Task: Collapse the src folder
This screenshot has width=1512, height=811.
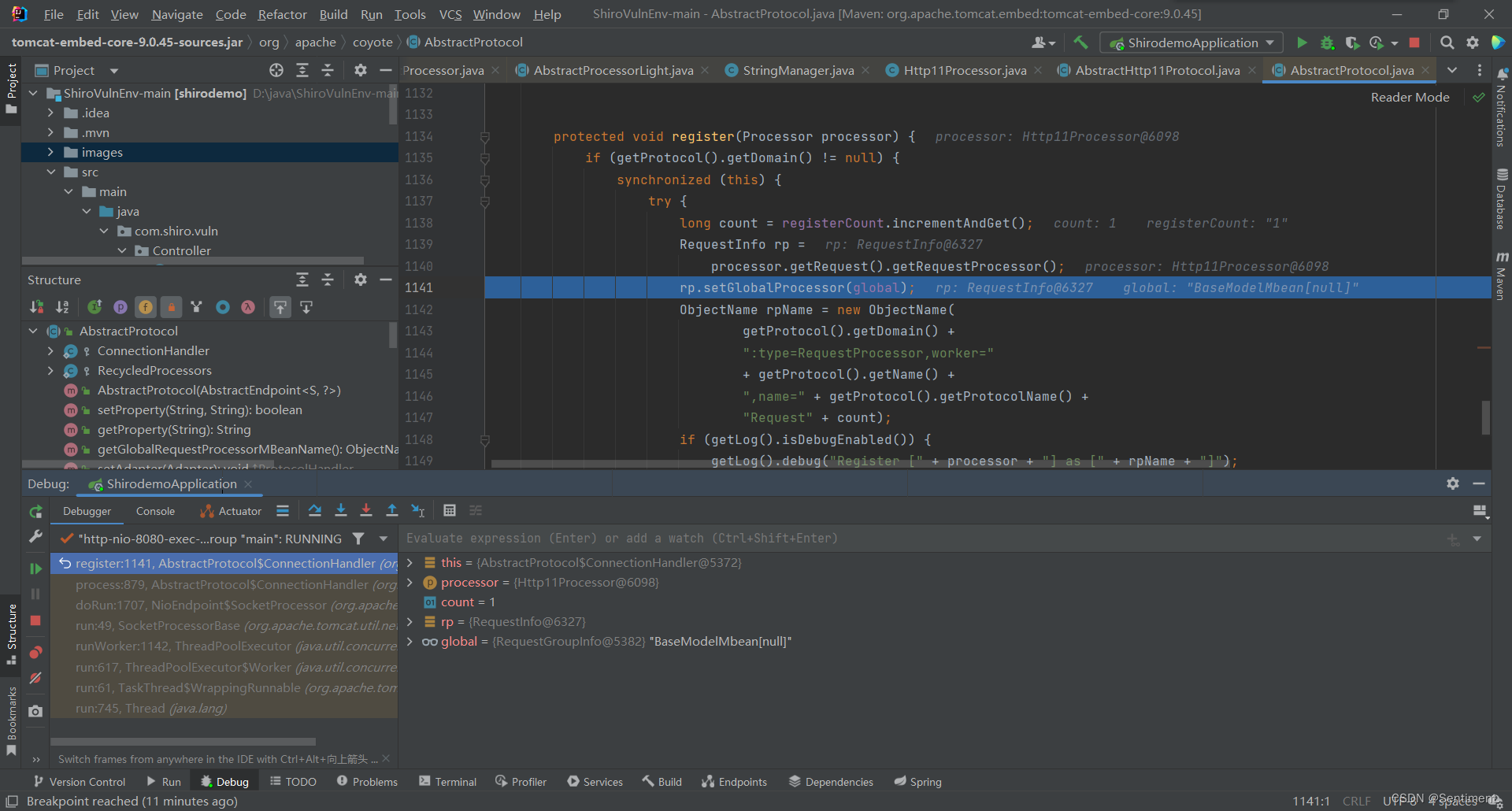Action: (51, 172)
